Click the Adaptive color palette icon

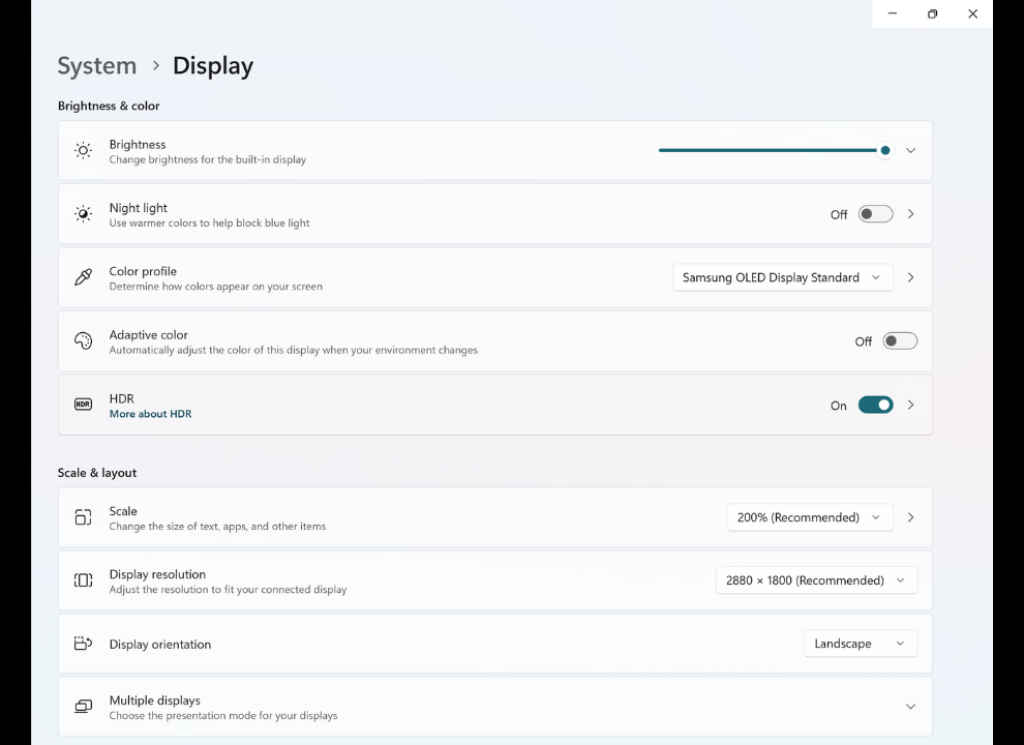pyautogui.click(x=83, y=340)
